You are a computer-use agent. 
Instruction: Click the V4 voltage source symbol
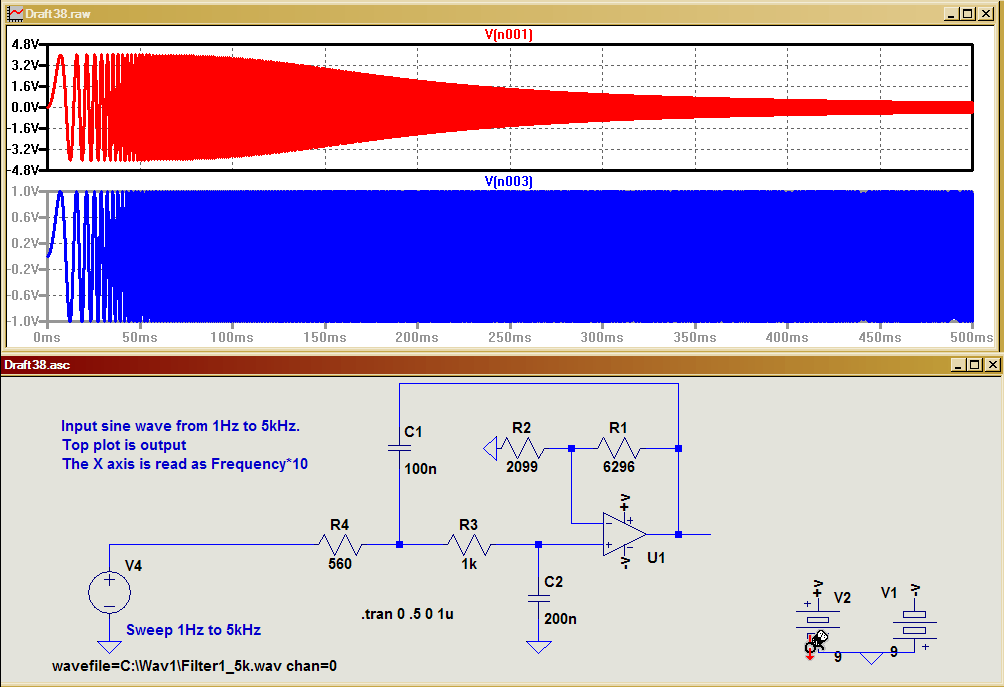[x=109, y=592]
